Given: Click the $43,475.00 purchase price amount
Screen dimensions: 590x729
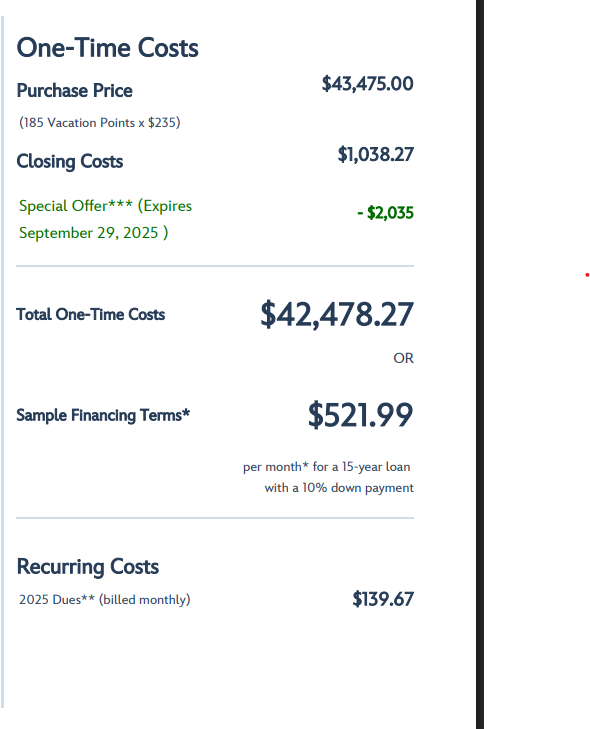Looking at the screenshot, I should tap(367, 84).
